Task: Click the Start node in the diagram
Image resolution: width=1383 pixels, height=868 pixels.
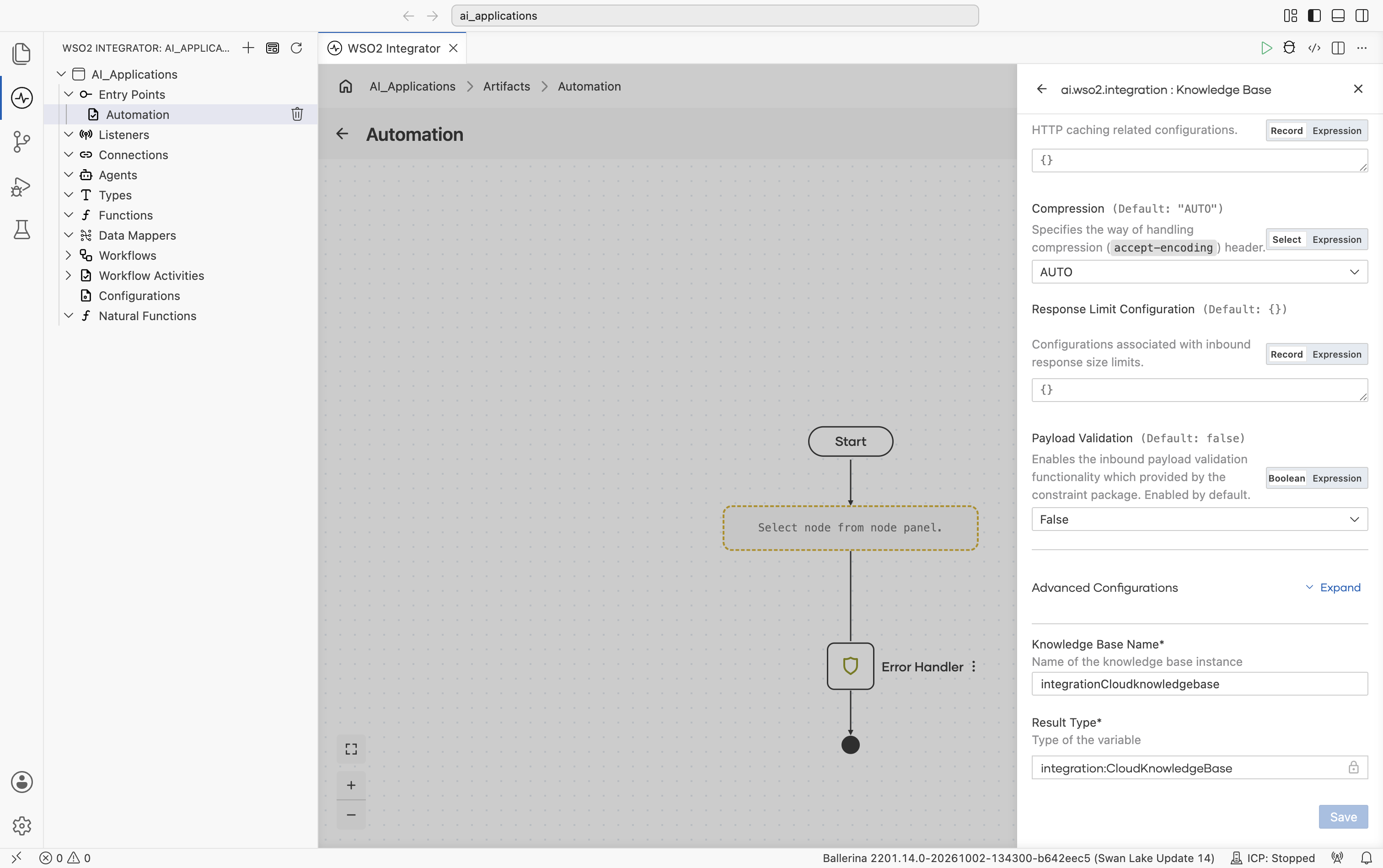Action: pos(850,441)
